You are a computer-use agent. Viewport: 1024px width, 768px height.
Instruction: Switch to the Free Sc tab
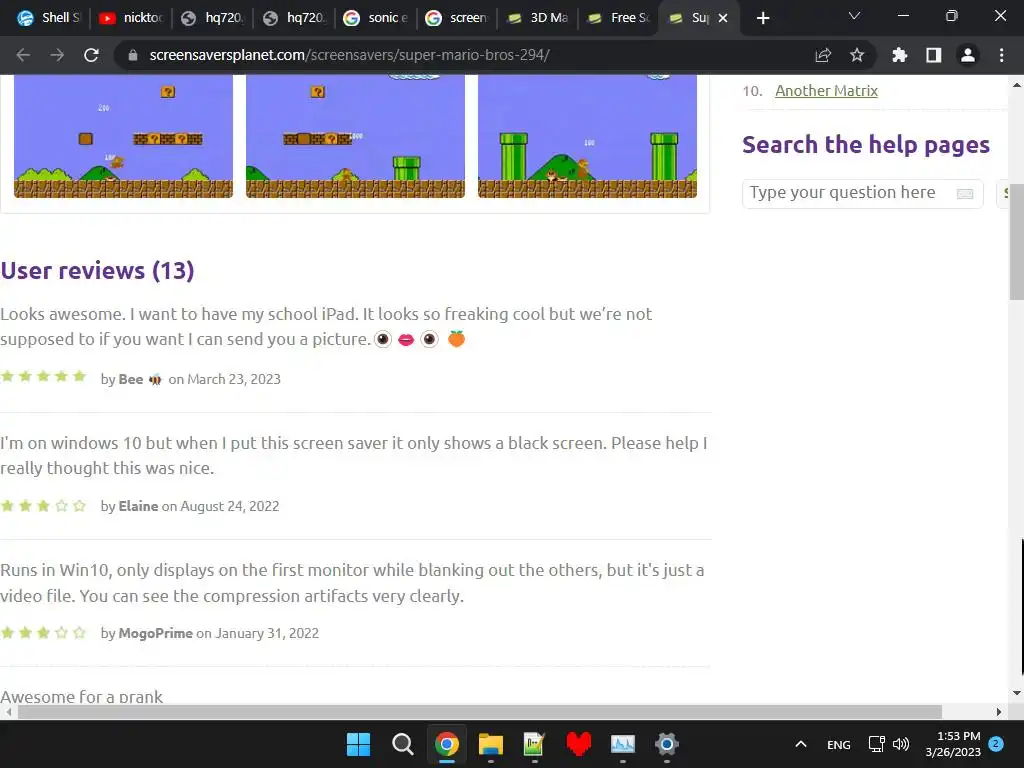point(619,18)
